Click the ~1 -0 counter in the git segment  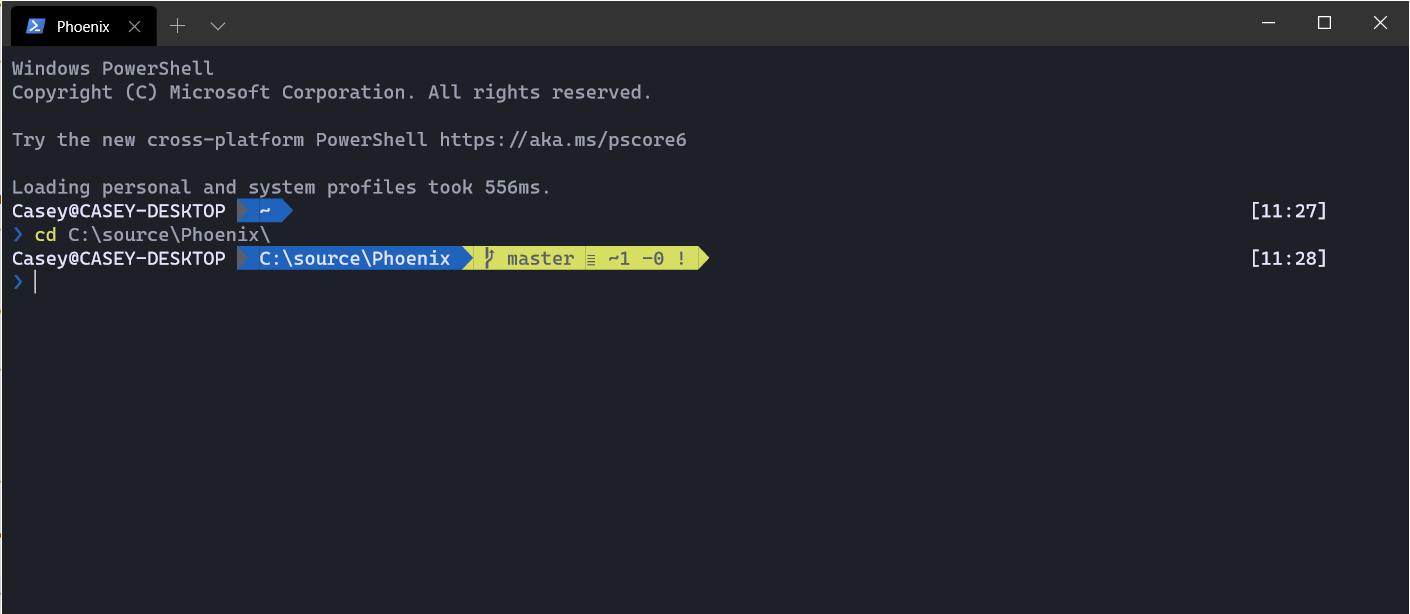pos(638,258)
